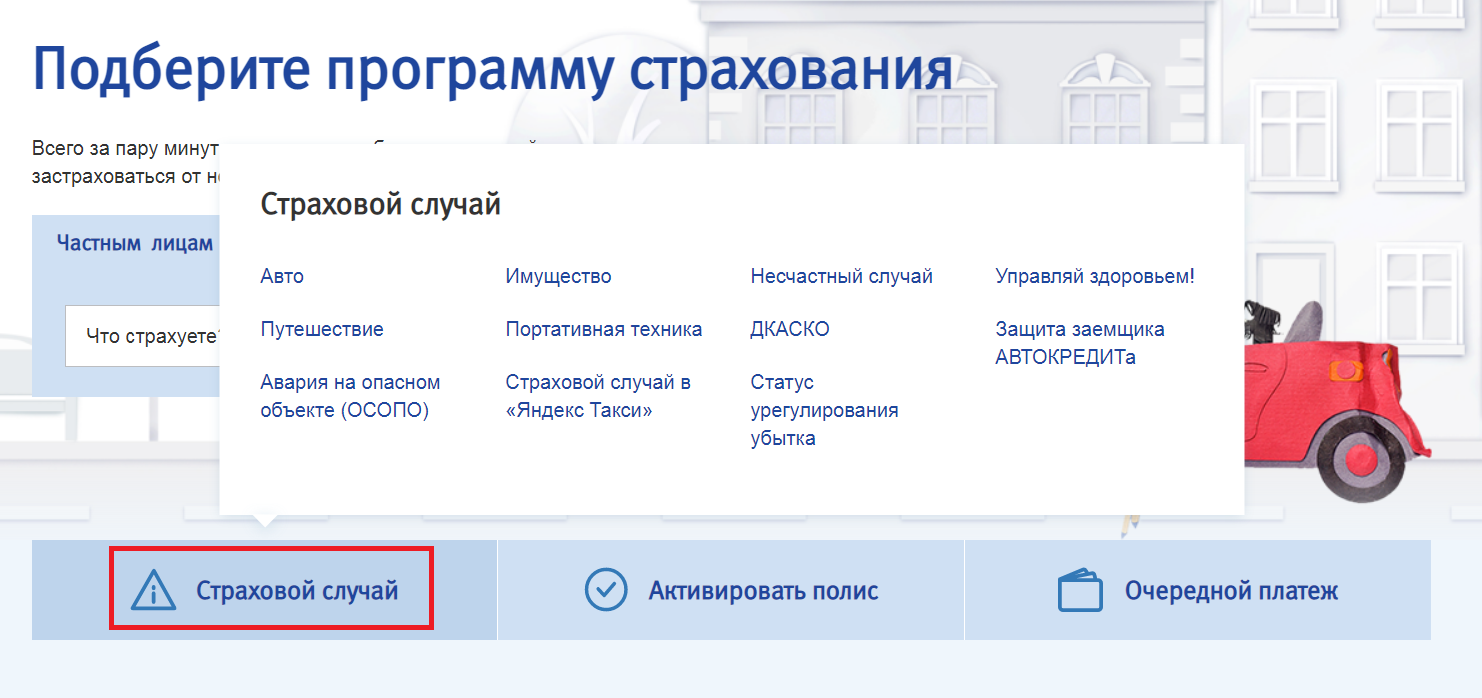Screen dimensions: 1482x698
Task: Click the ДКАСКО link
Action: 789,329
